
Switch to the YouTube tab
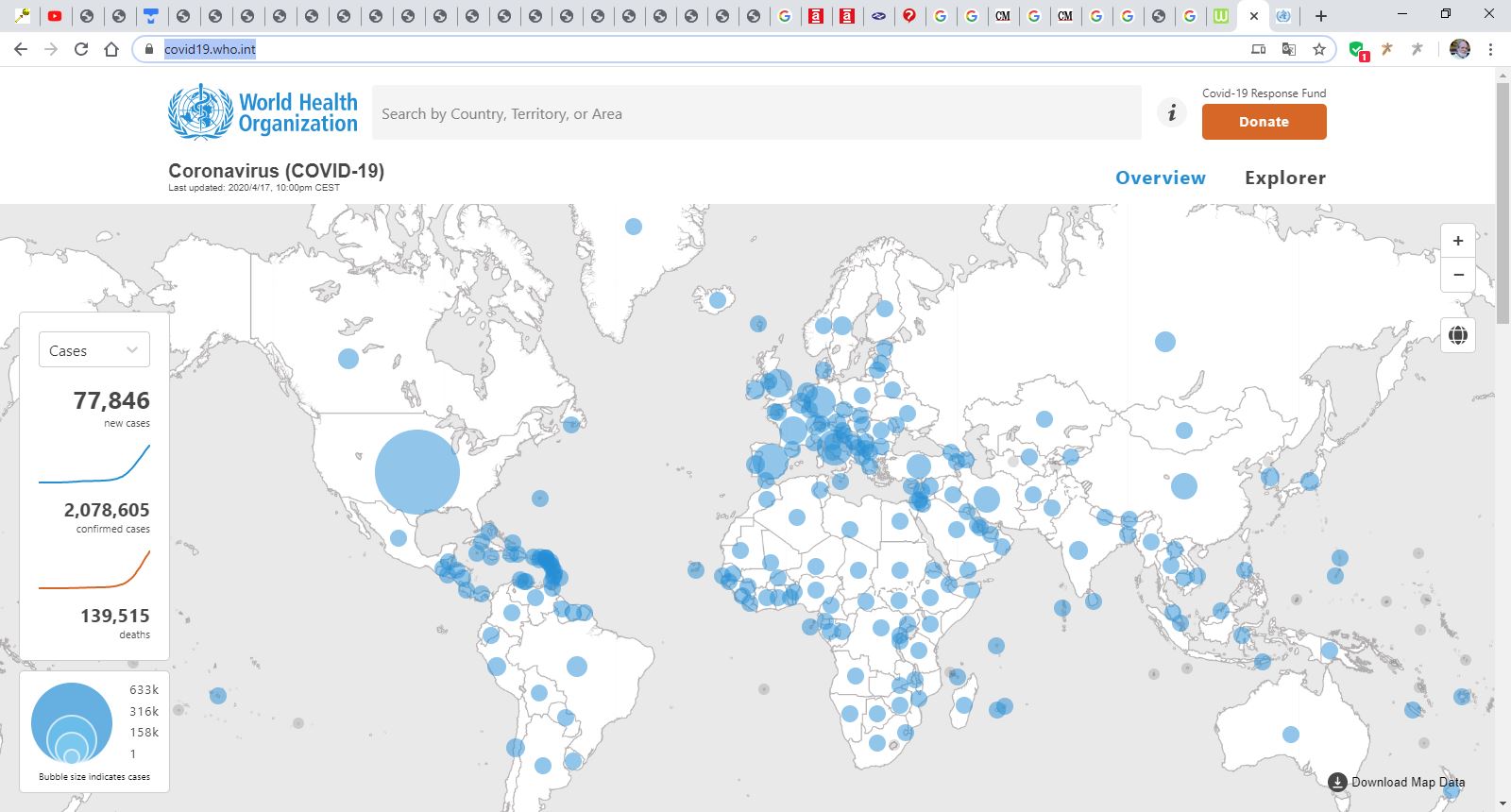coord(55,16)
